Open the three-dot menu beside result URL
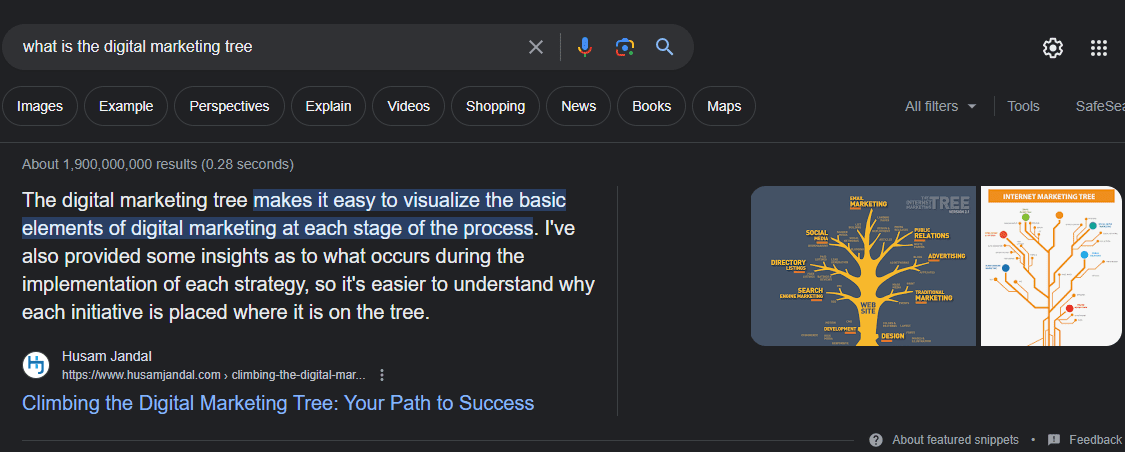This screenshot has height=452, width=1125. pos(382,375)
